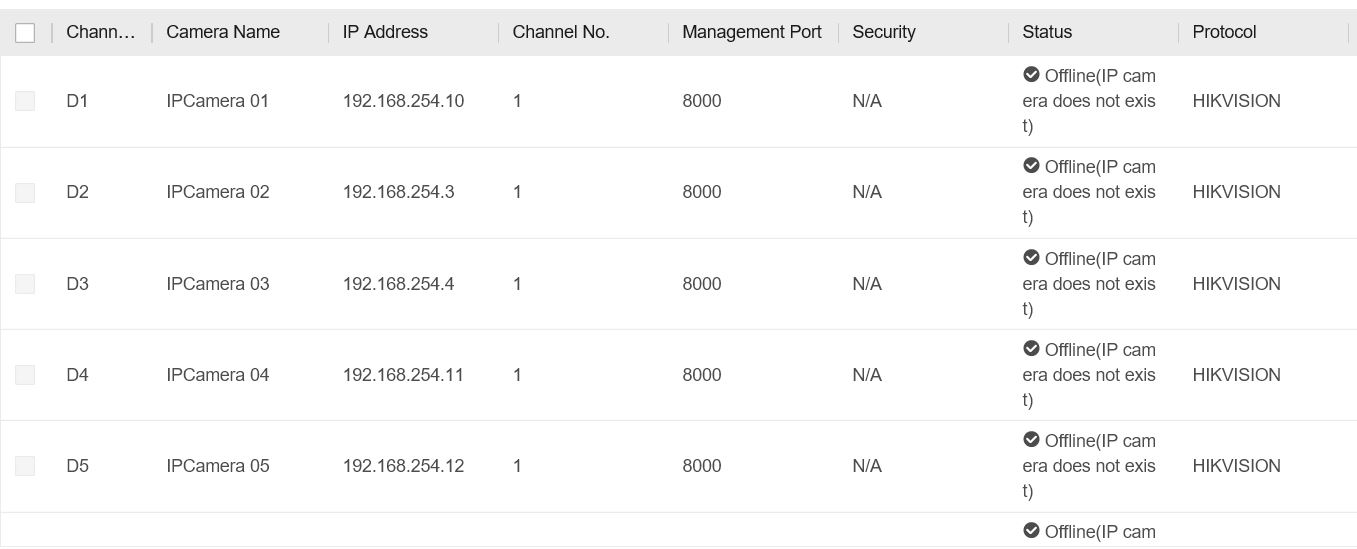This screenshot has height=549, width=1357.
Task: Click the Management Port column header
Action: point(751,32)
